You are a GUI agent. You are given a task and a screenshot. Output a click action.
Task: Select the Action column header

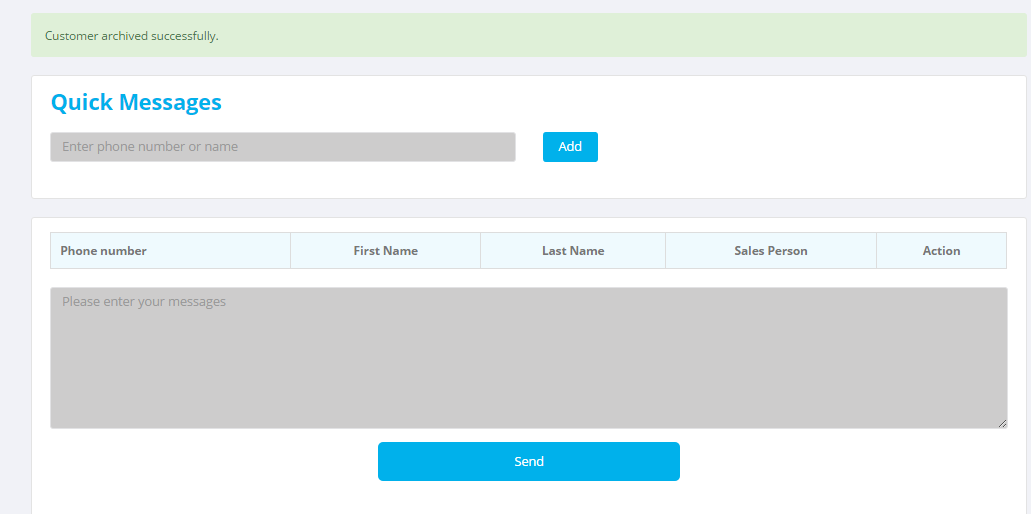pyautogui.click(x=941, y=250)
